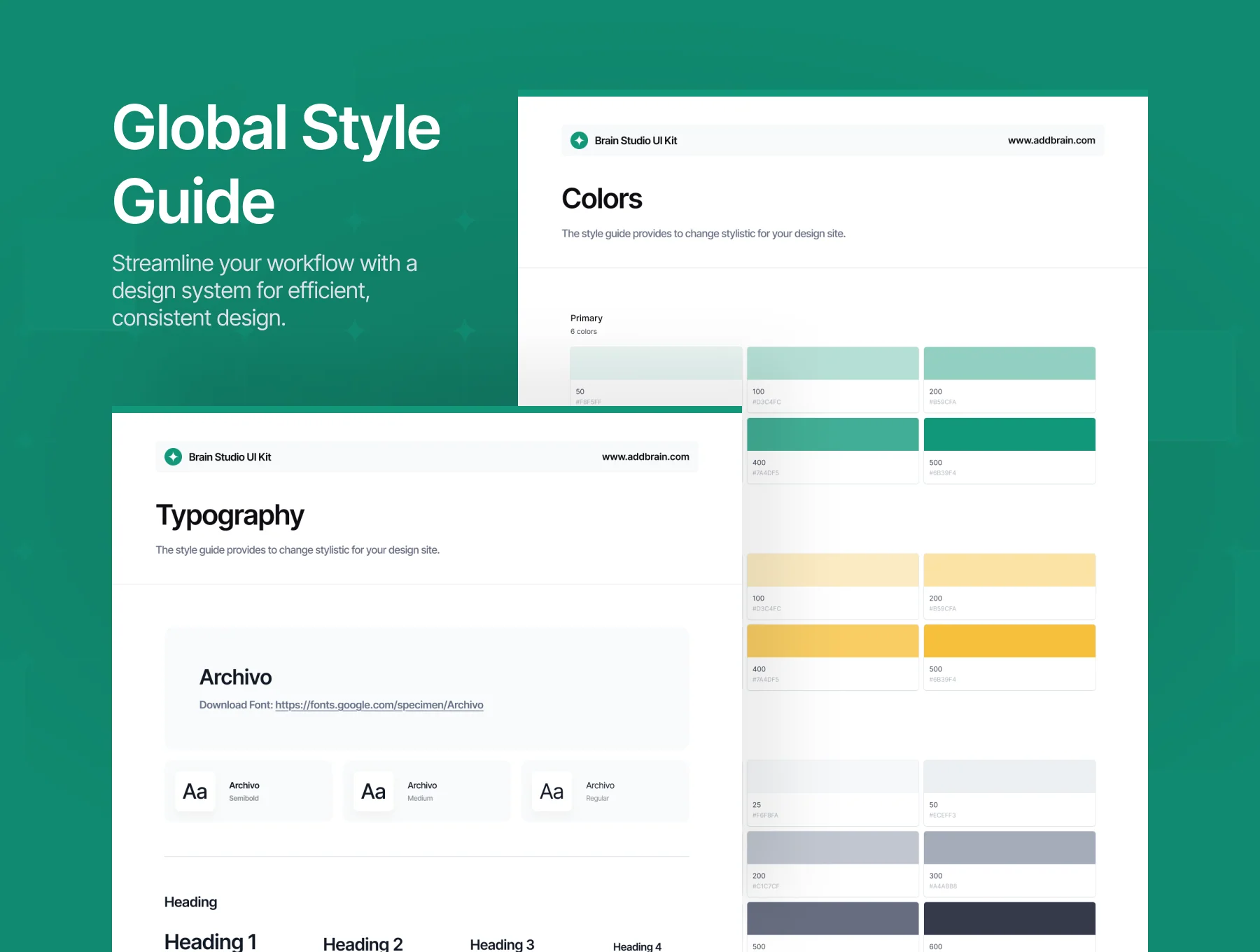The image size is (1260, 952).
Task: Click the #F6F8FA hex code label
Action: pos(765,815)
